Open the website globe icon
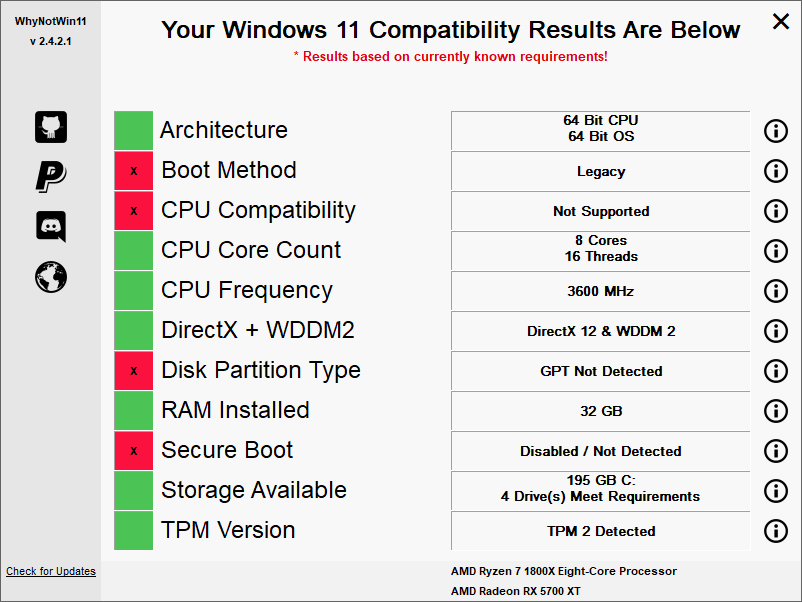 click(x=51, y=276)
